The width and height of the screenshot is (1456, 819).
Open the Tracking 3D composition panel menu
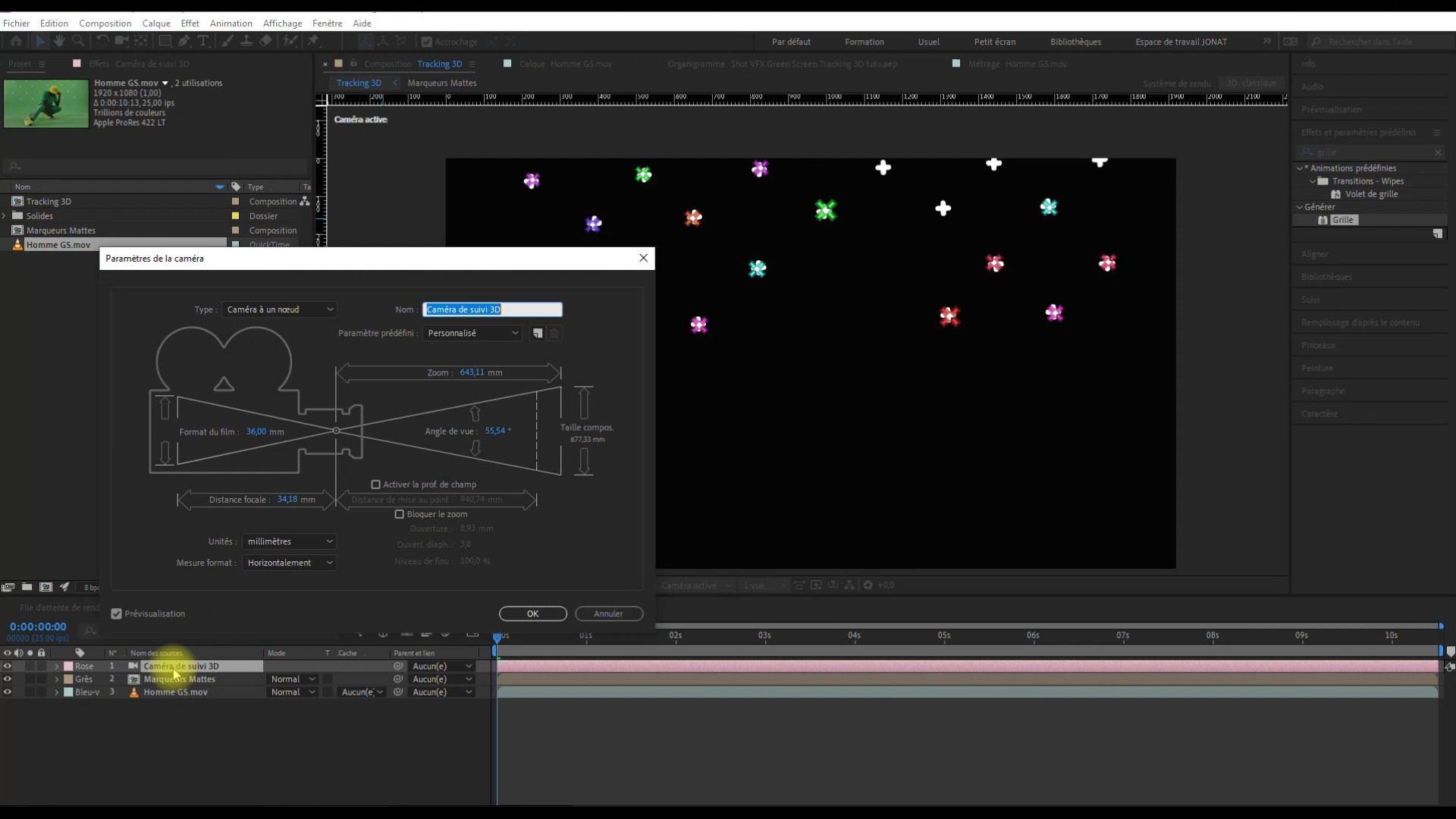[x=472, y=64]
